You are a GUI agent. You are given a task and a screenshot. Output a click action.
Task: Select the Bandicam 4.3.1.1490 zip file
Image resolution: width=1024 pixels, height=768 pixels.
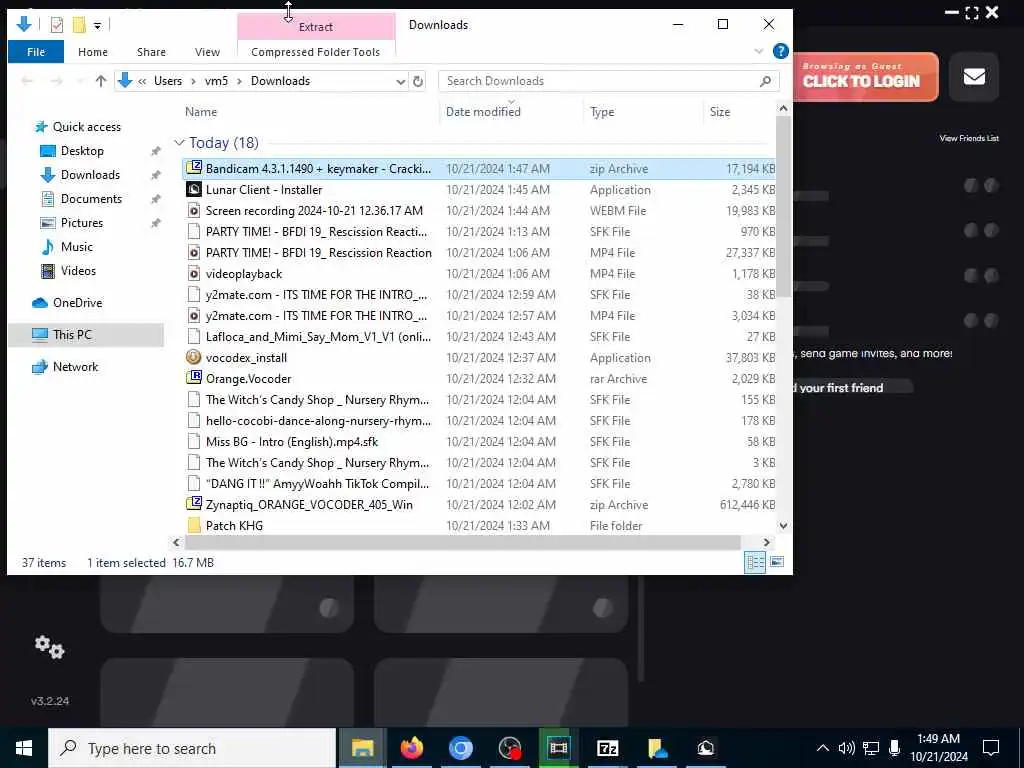coord(479,168)
